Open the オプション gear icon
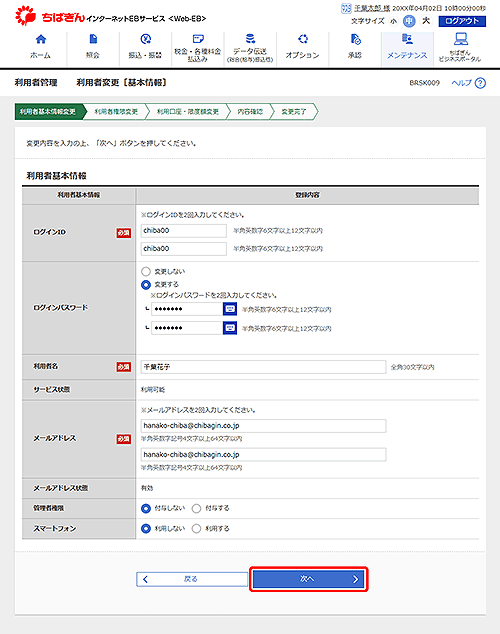This screenshot has height=634, width=500. (303, 39)
